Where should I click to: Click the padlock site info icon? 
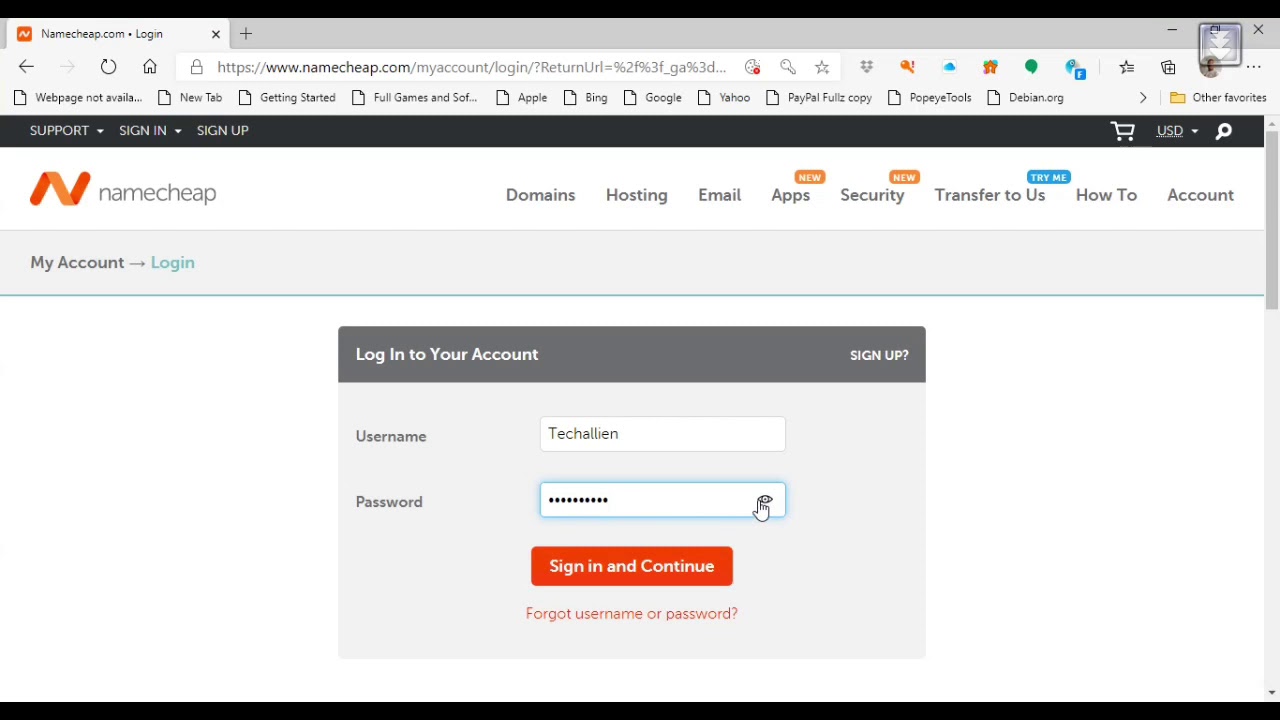[197, 67]
